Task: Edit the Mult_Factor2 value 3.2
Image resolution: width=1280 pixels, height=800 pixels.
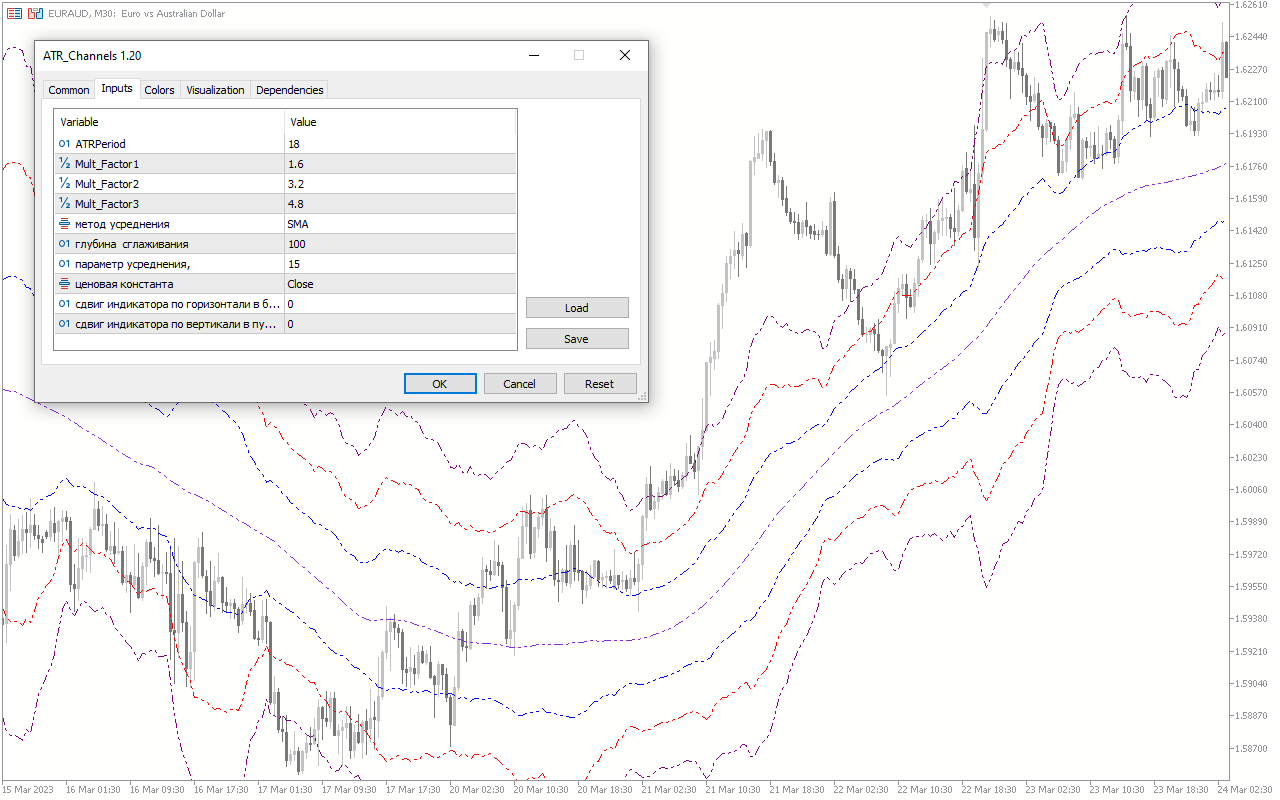Action: click(x=400, y=184)
